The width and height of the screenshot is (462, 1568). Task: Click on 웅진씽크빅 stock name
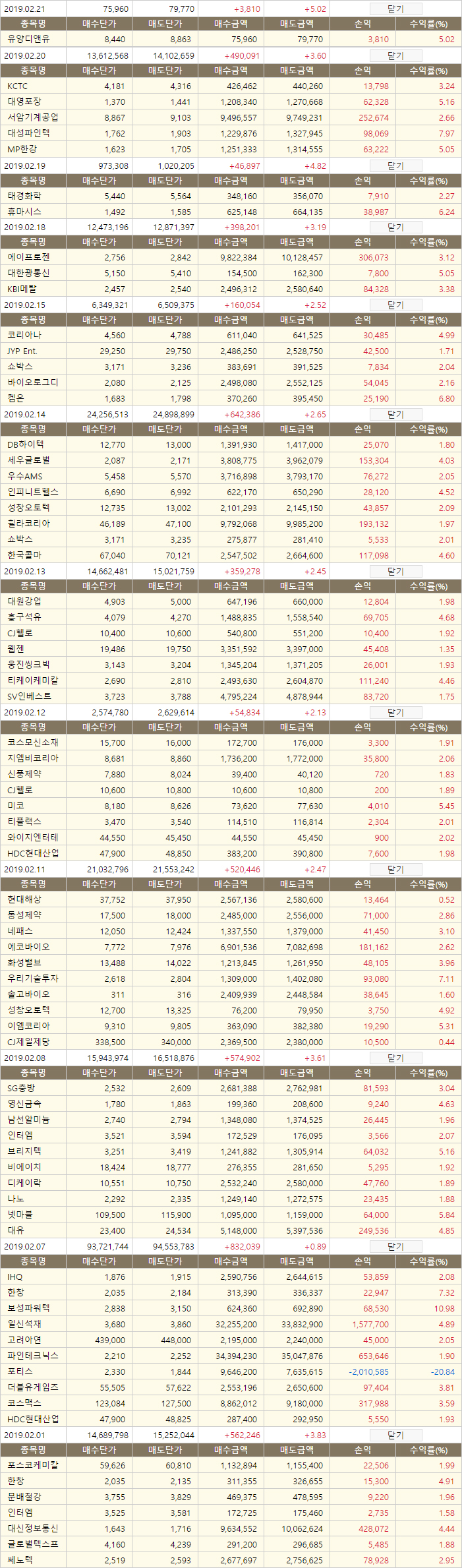click(x=28, y=665)
